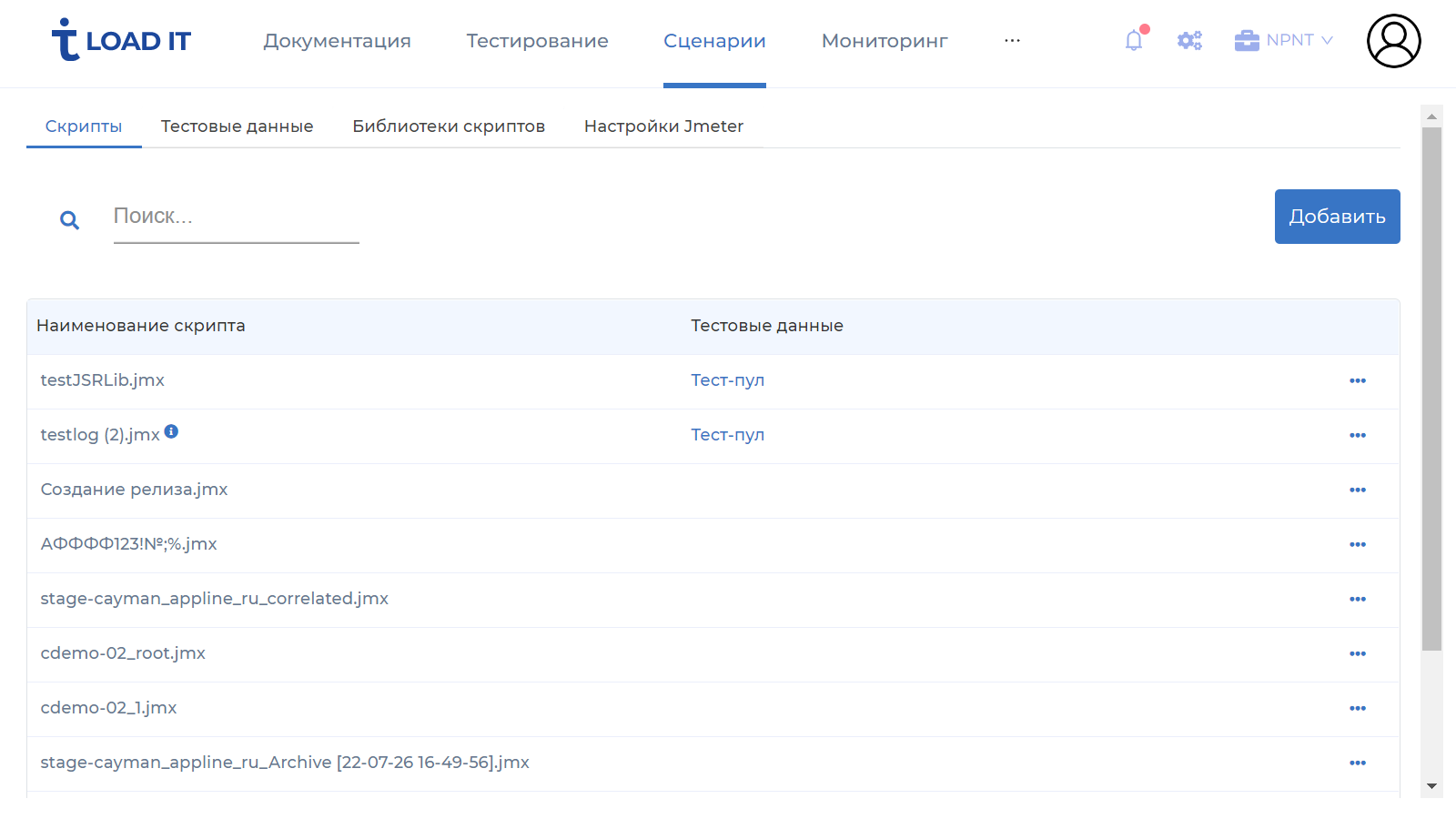Show info tooltip for testlog (2).jmx
1456x819 pixels.
[x=171, y=431]
